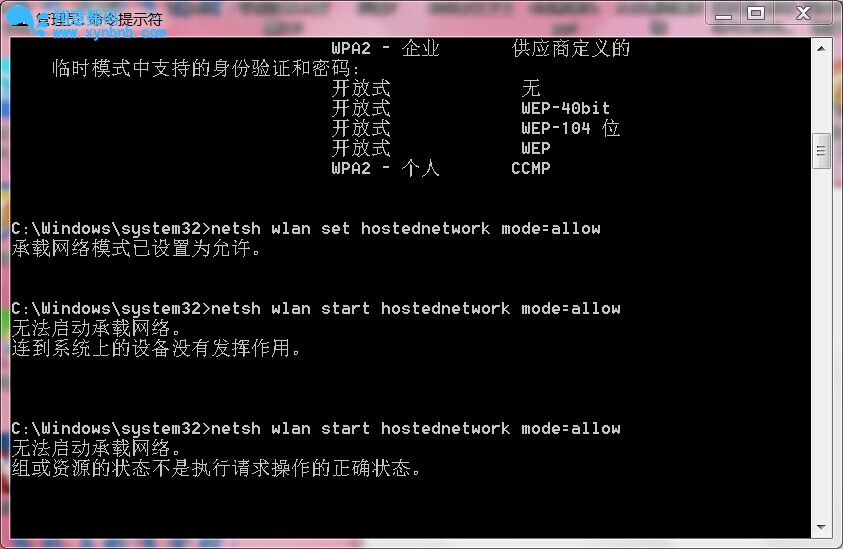Click the vertical scrollbar thumb
843x549 pixels.
point(821,151)
